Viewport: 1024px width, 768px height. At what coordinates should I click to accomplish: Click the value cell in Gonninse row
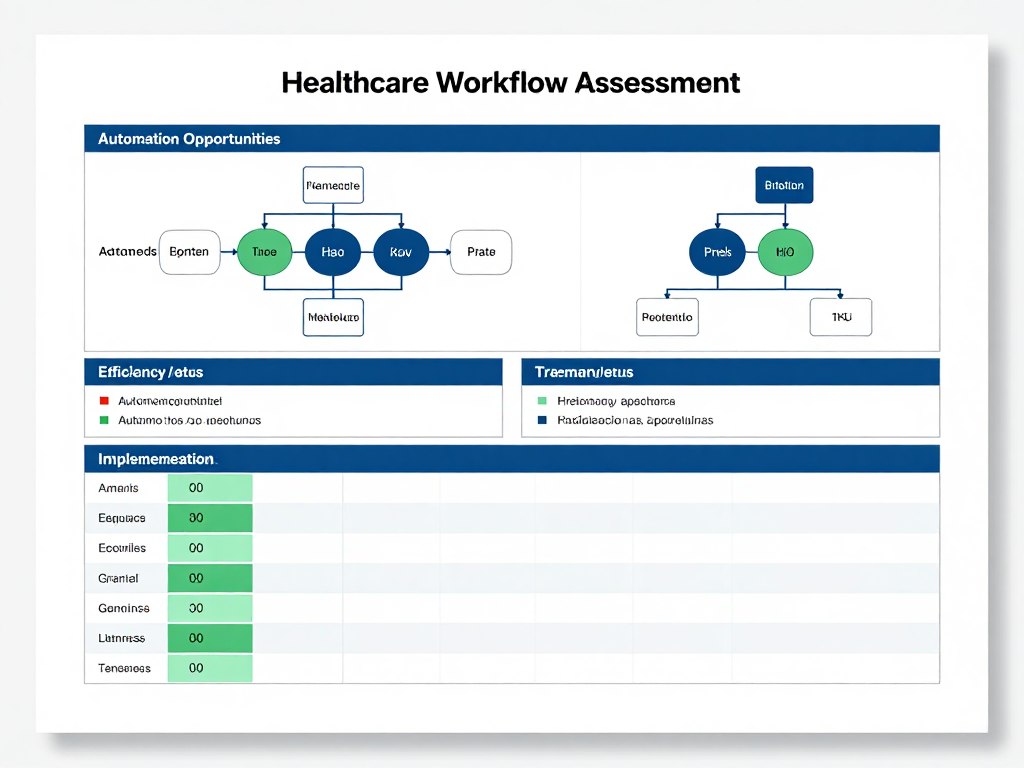pos(210,608)
